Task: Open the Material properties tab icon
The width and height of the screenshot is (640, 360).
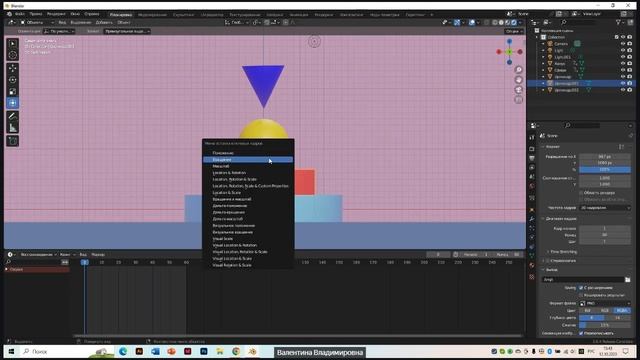Action: coord(531,266)
